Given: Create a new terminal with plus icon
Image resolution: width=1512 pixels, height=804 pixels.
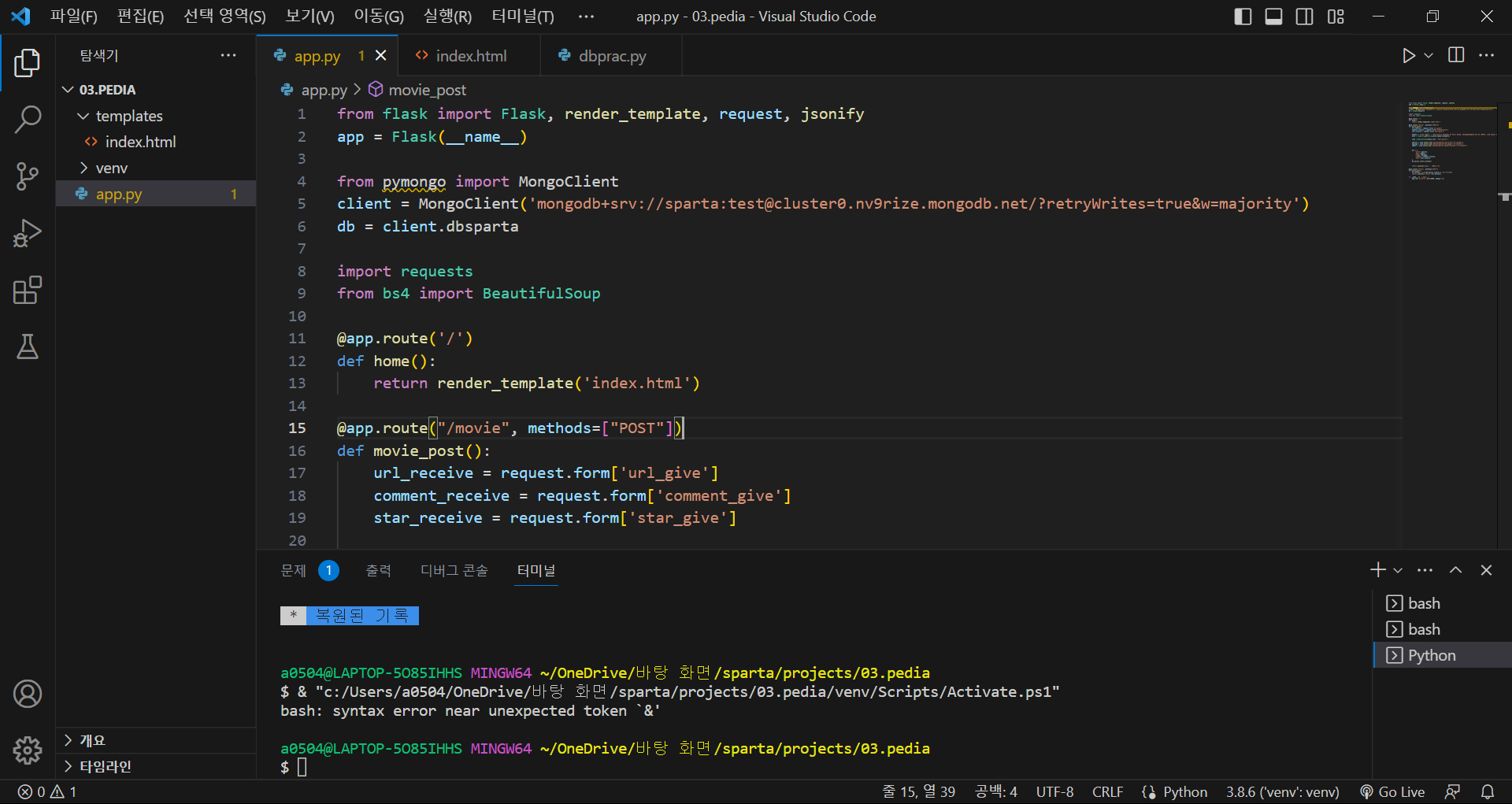Looking at the screenshot, I should tap(1378, 570).
